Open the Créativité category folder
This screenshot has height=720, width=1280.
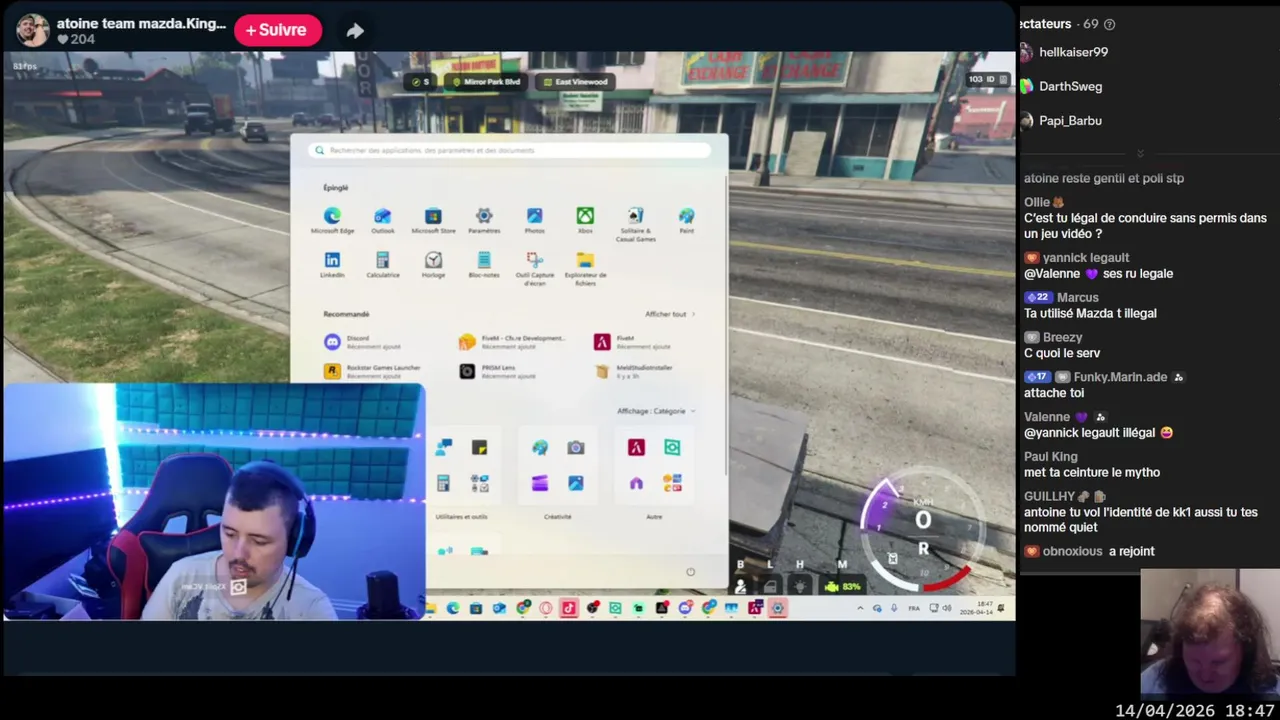coord(558,466)
